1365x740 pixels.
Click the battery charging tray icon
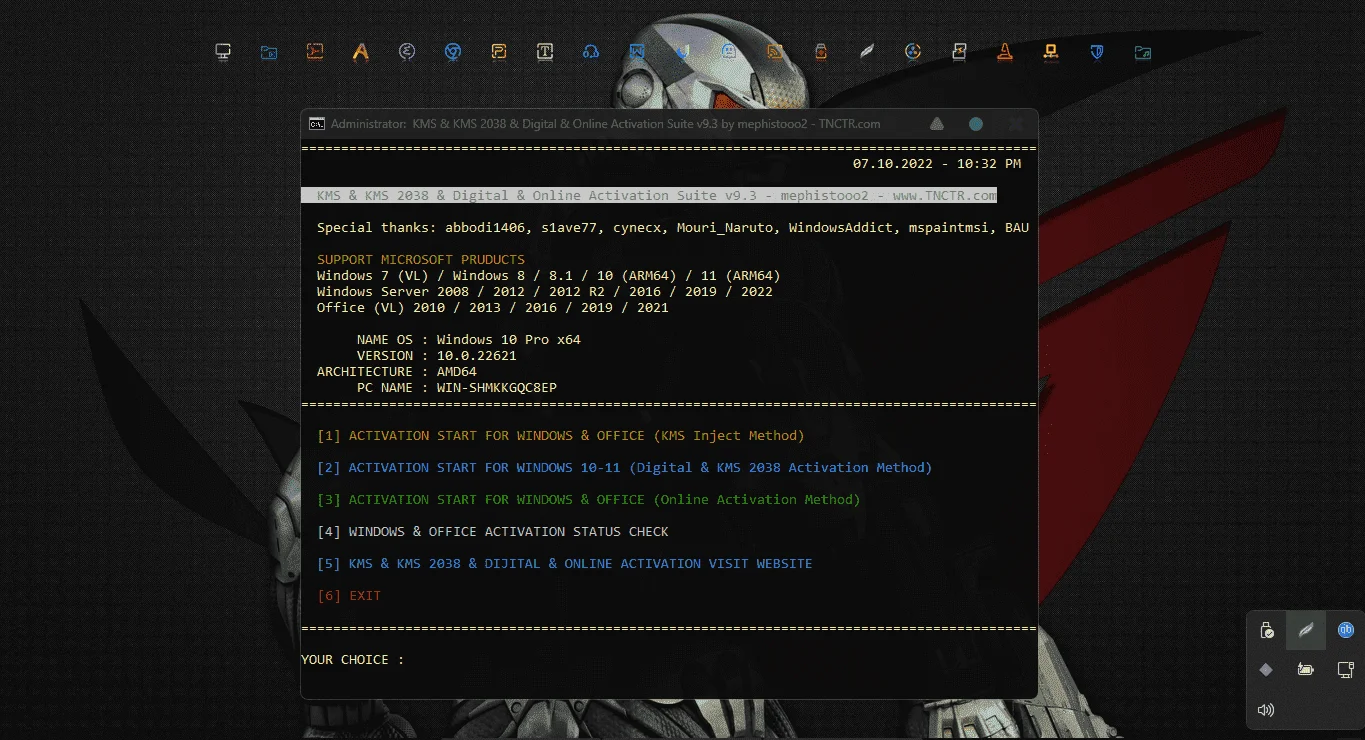tap(1306, 670)
